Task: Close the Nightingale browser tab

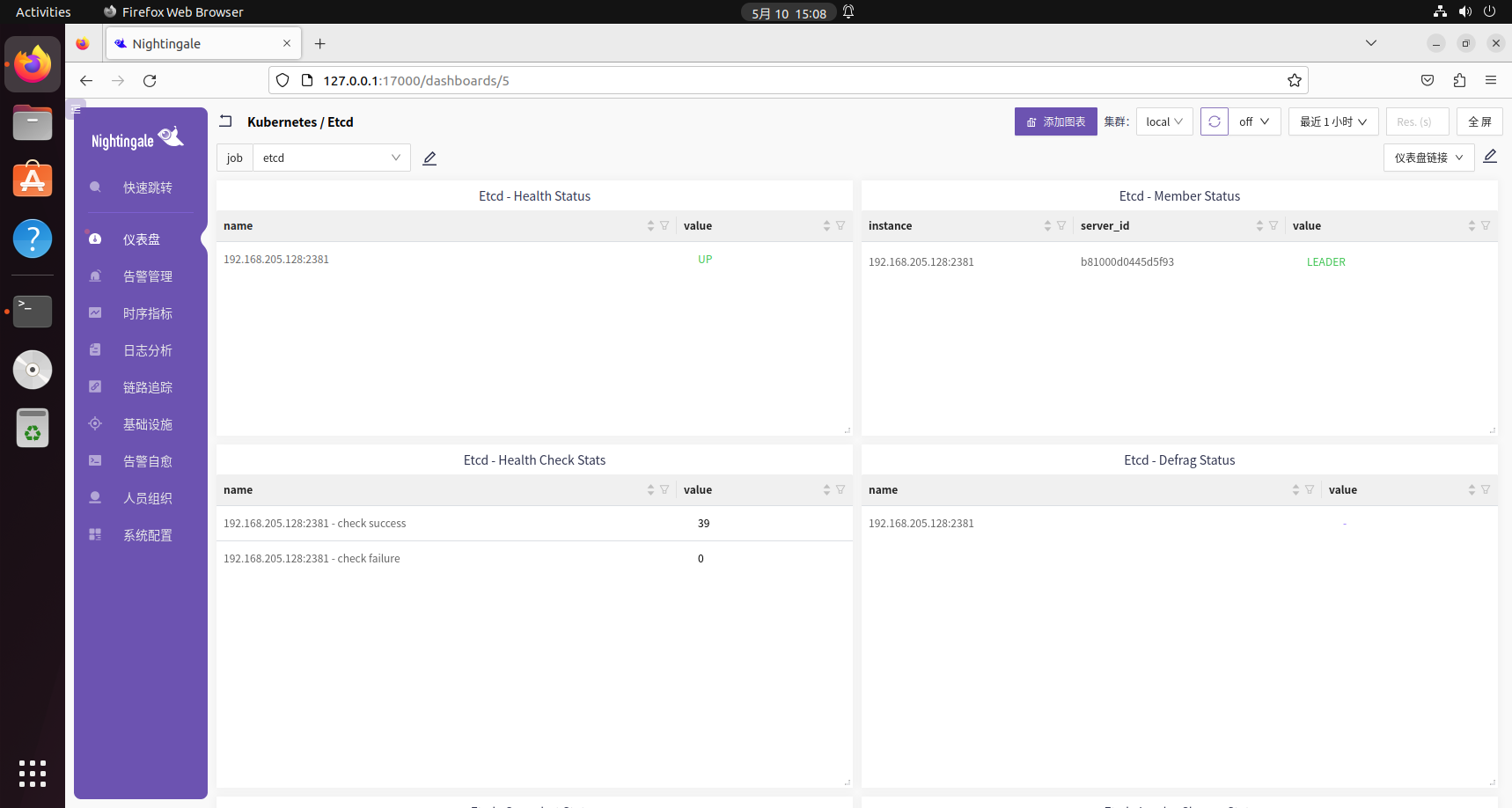Action: click(287, 43)
